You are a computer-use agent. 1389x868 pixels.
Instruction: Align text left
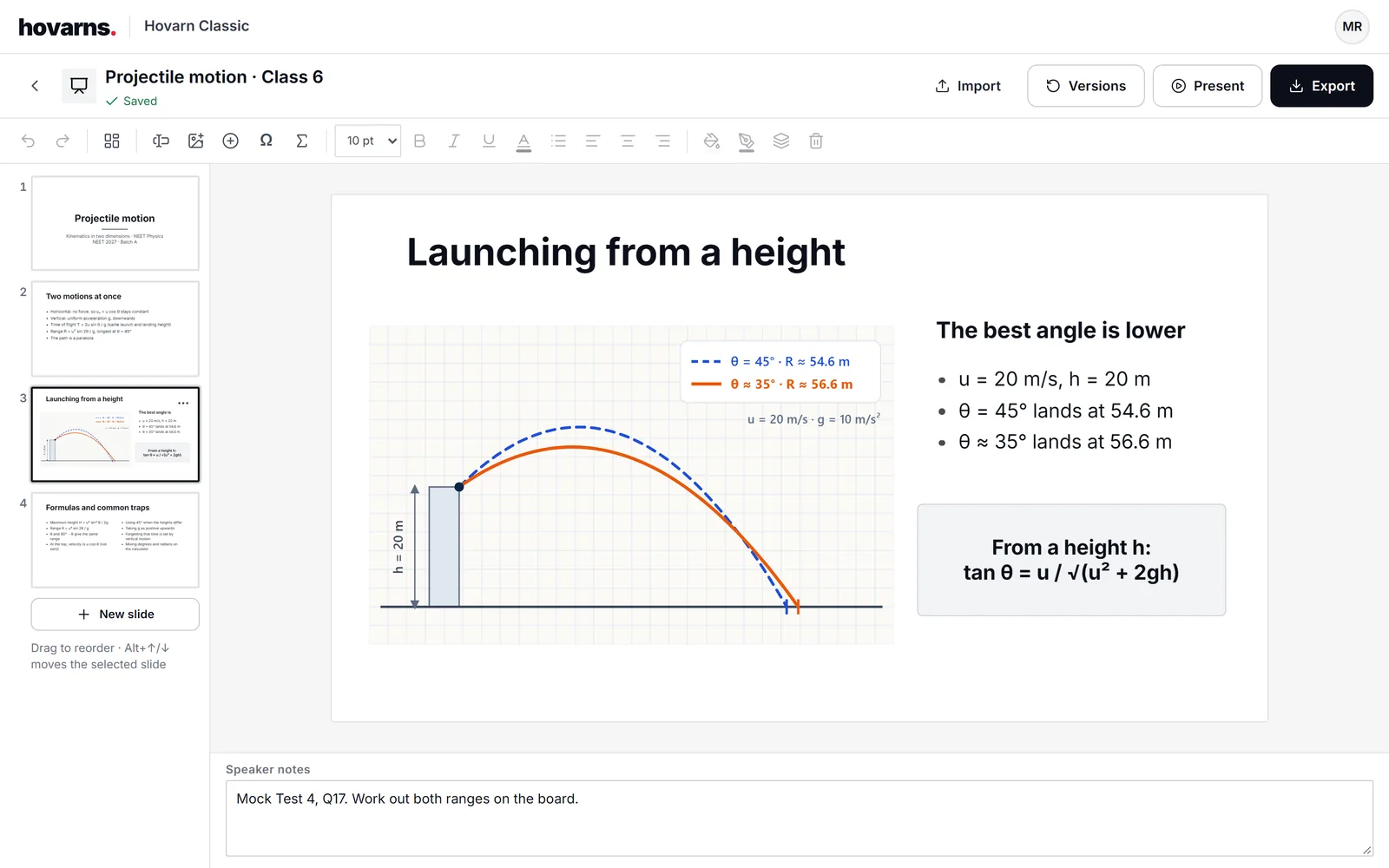[x=593, y=141]
